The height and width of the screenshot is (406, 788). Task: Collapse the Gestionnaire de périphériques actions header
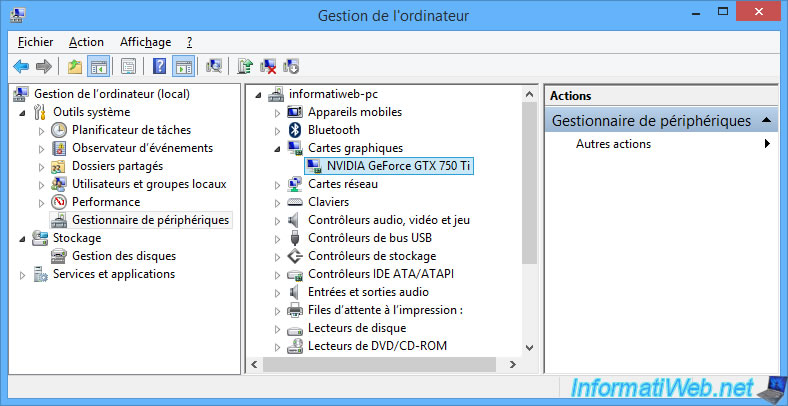pyautogui.click(x=766, y=121)
